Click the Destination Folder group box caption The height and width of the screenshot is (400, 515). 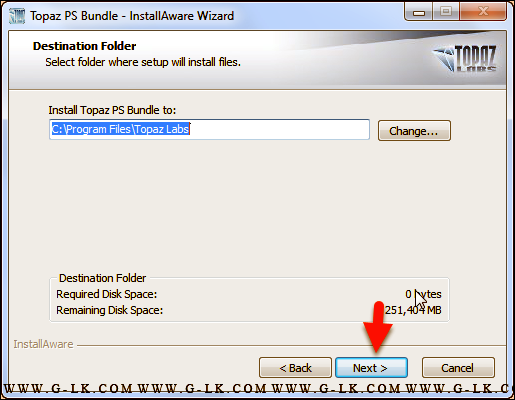click(x=102, y=278)
